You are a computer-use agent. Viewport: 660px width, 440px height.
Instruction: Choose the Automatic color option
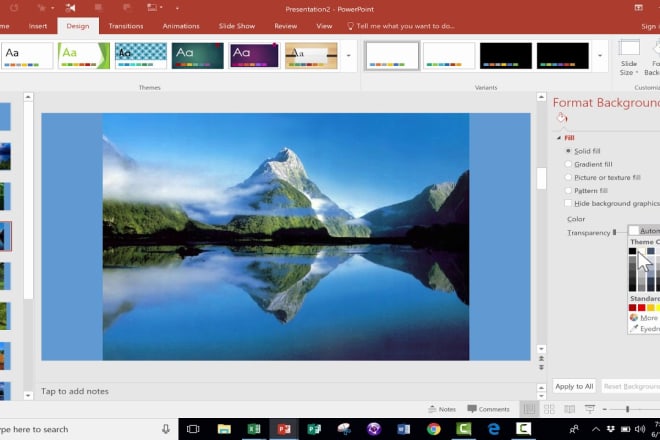click(x=644, y=231)
